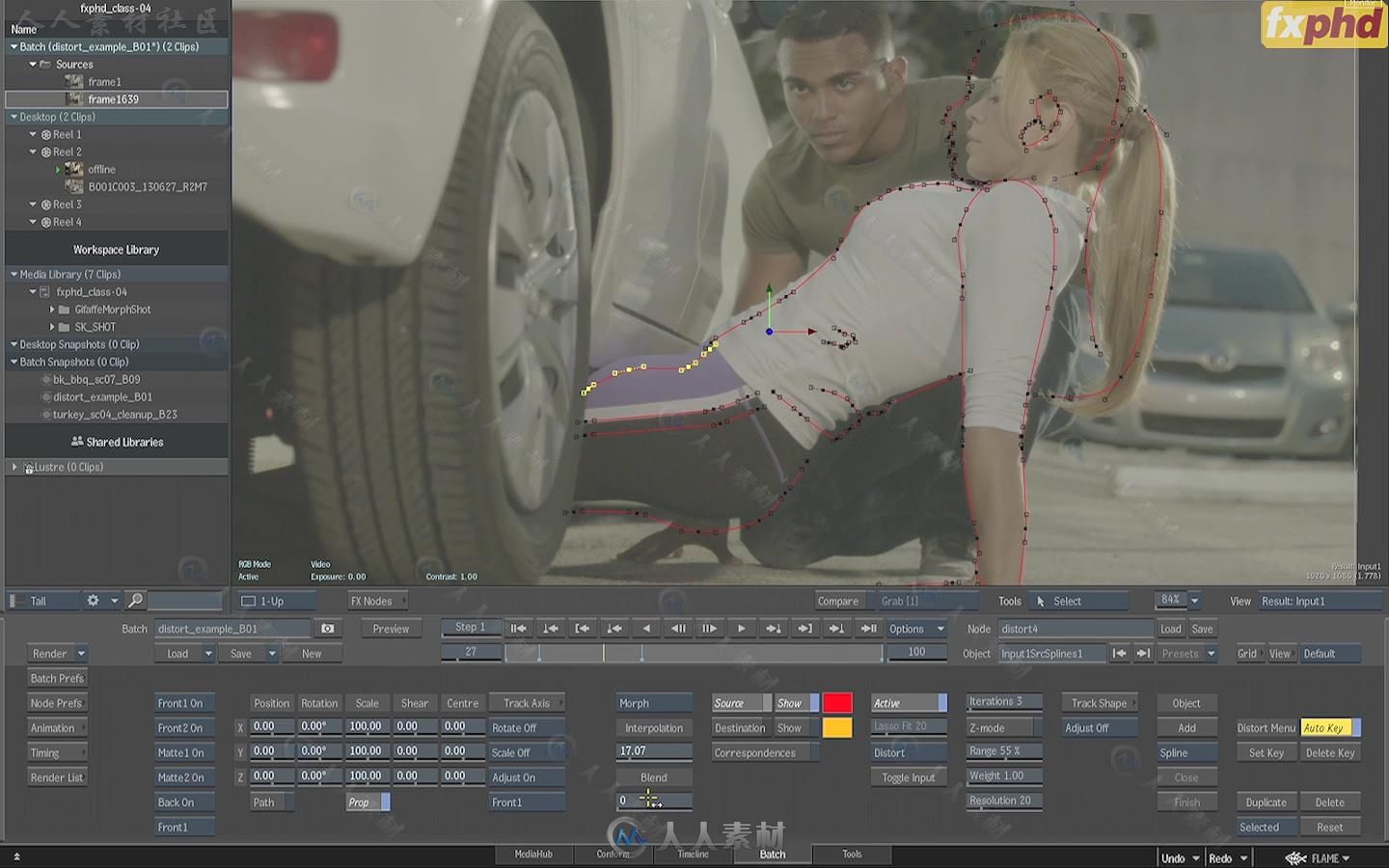
Task: Click the up-arrow icon at bottom left
Action: tap(16, 856)
